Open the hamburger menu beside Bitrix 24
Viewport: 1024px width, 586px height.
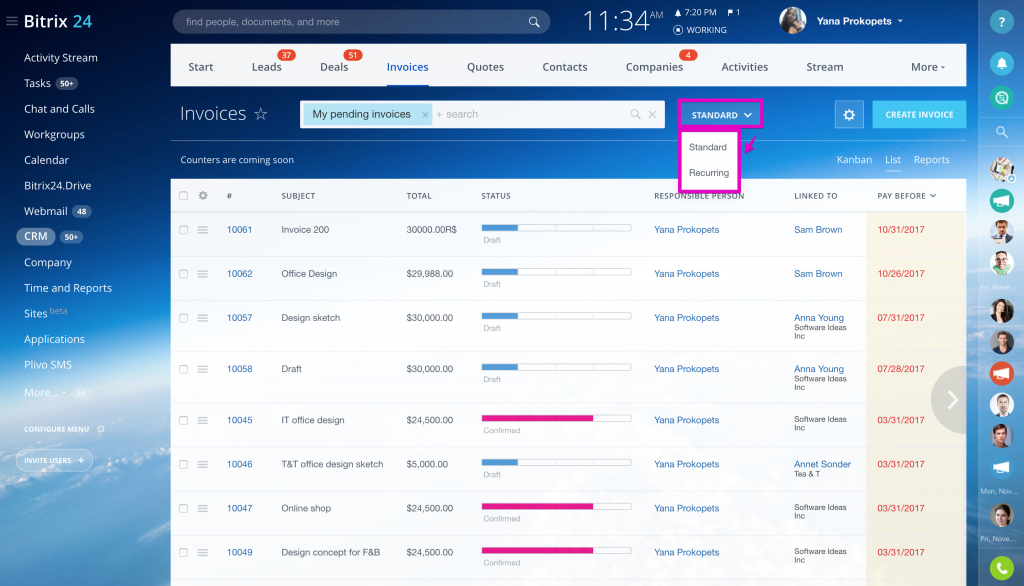[12, 22]
